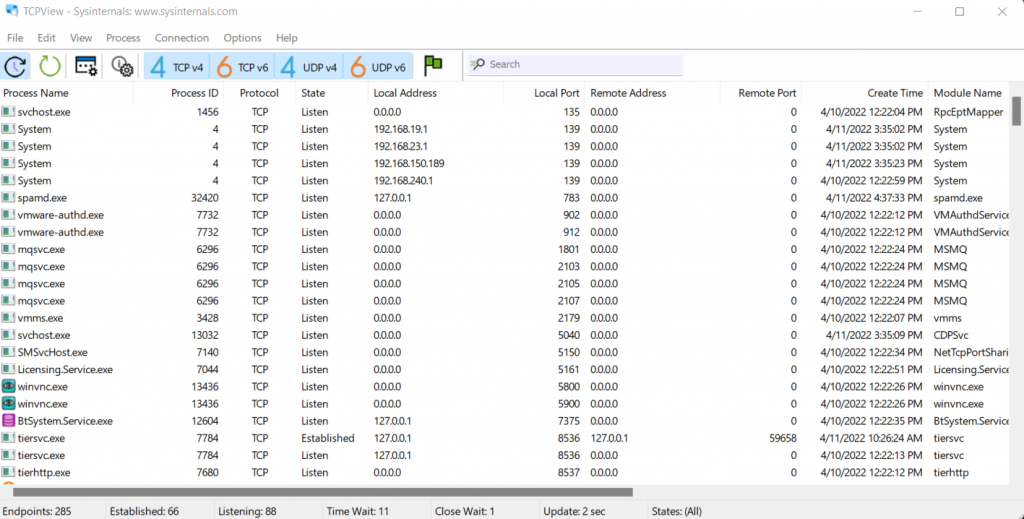Open the Options menu
Viewport: 1024px width, 519px height.
tap(242, 38)
